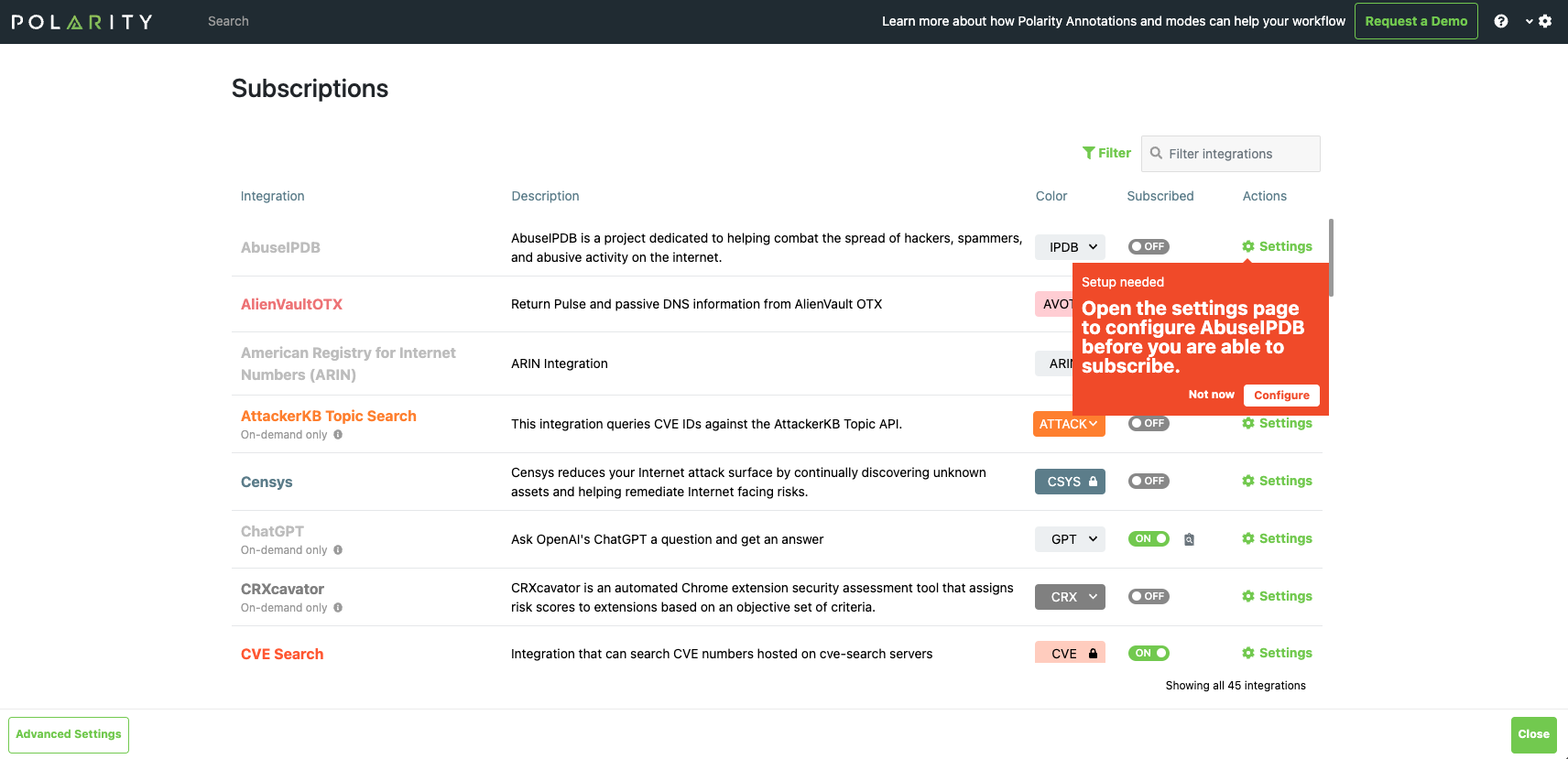Click the info icon under ChatGPT
The height and width of the screenshot is (759, 1568).
[338, 550]
